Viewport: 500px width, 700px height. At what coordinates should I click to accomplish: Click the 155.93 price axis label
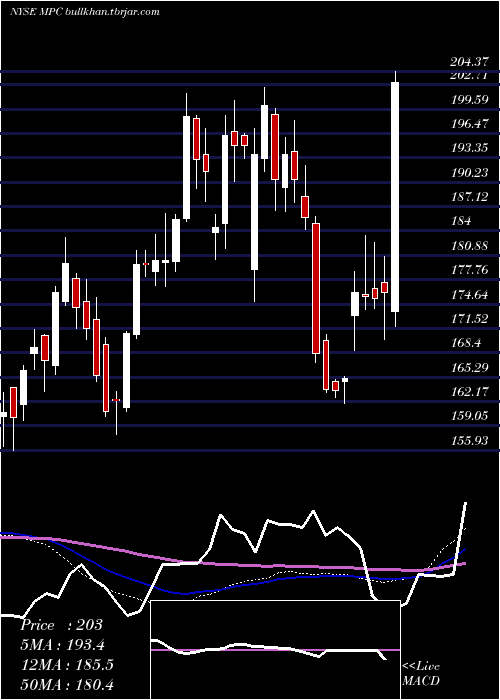click(x=469, y=441)
